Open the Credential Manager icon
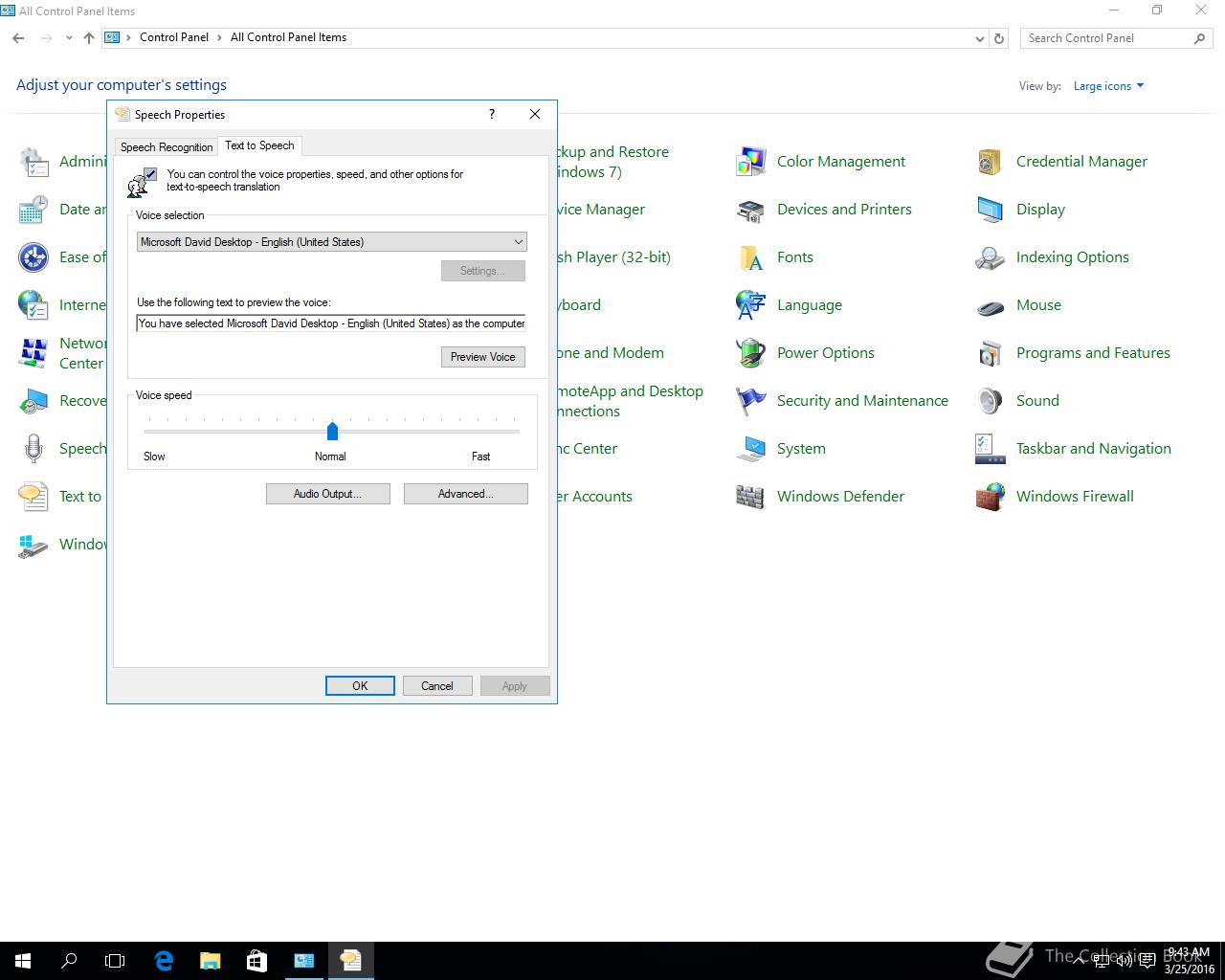 991,162
